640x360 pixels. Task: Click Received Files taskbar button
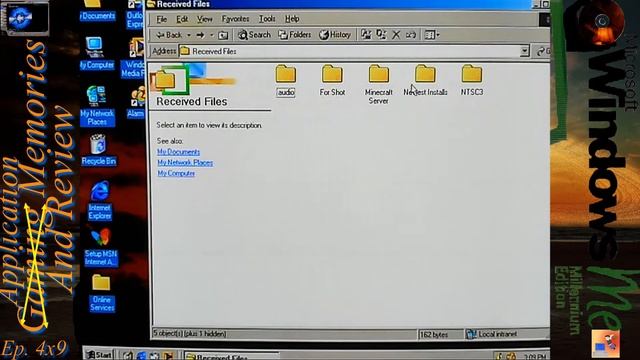(231, 356)
